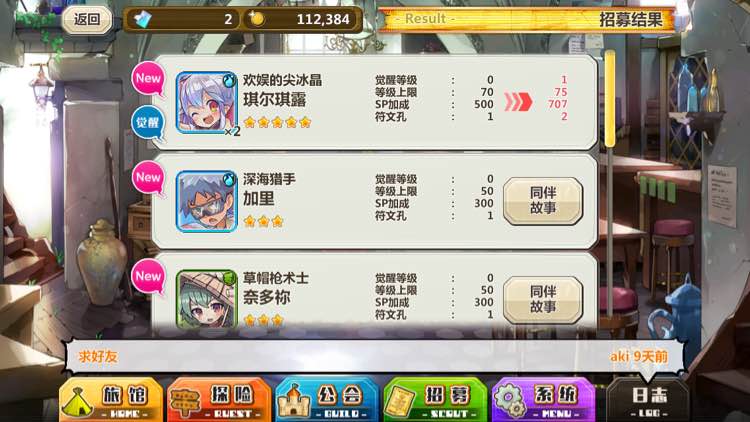The height and width of the screenshot is (422, 750).
Task: Select 琪尔琪露 character portrait
Action: coord(207,103)
